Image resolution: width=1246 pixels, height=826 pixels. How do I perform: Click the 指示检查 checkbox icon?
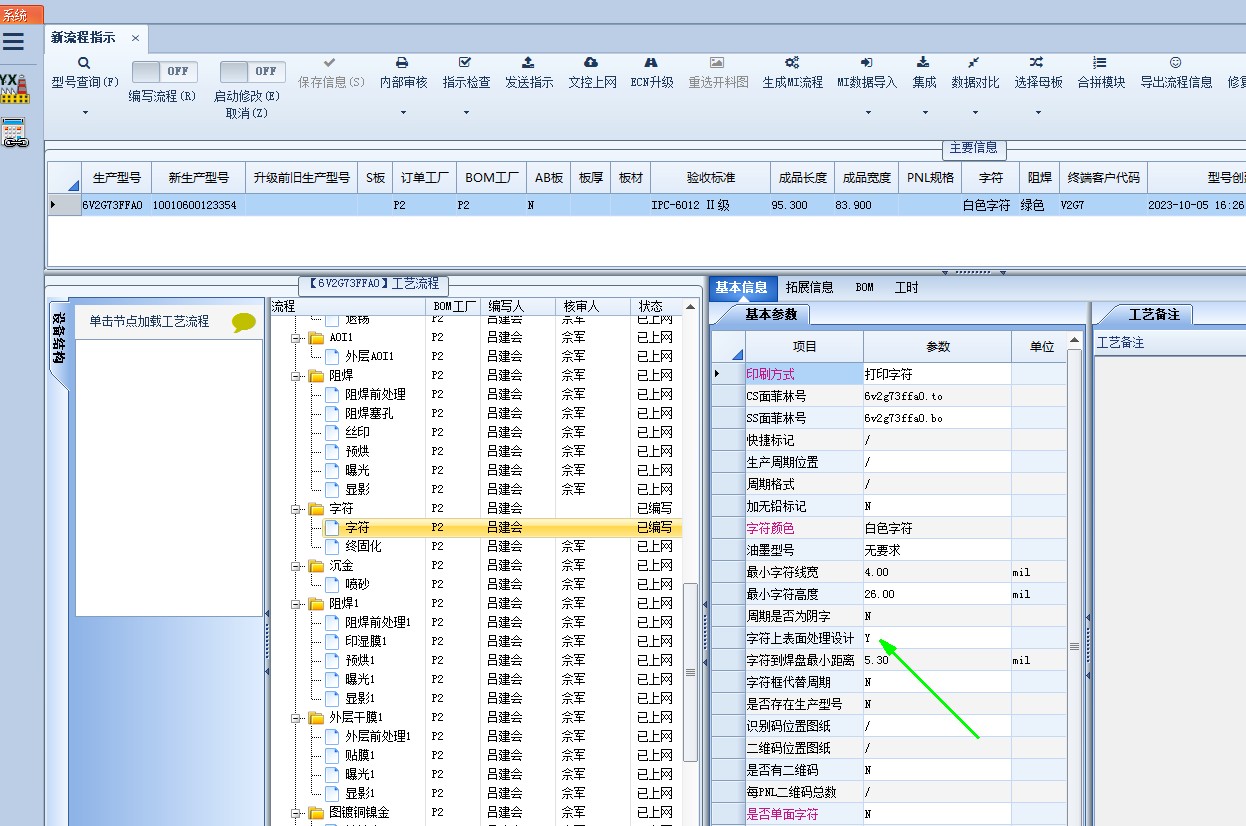(465, 62)
